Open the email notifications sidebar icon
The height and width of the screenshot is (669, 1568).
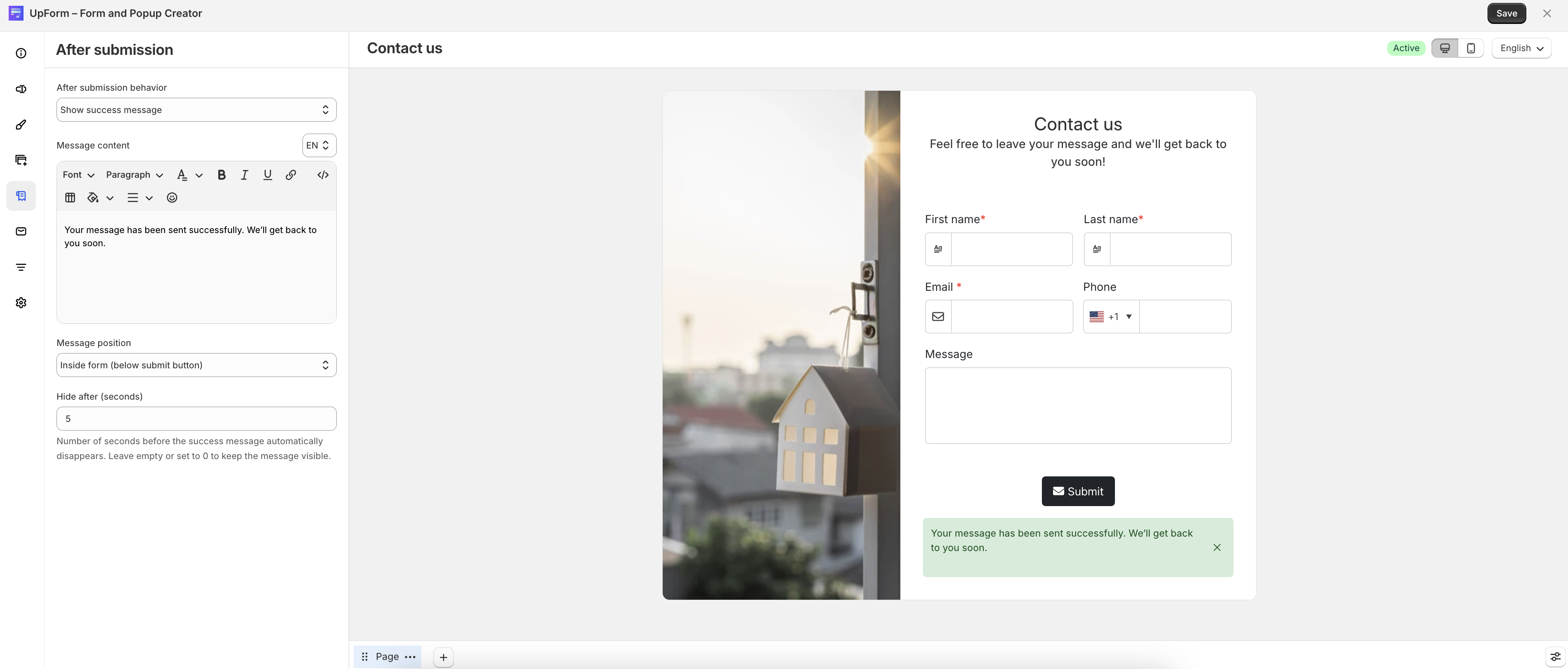pos(21,232)
